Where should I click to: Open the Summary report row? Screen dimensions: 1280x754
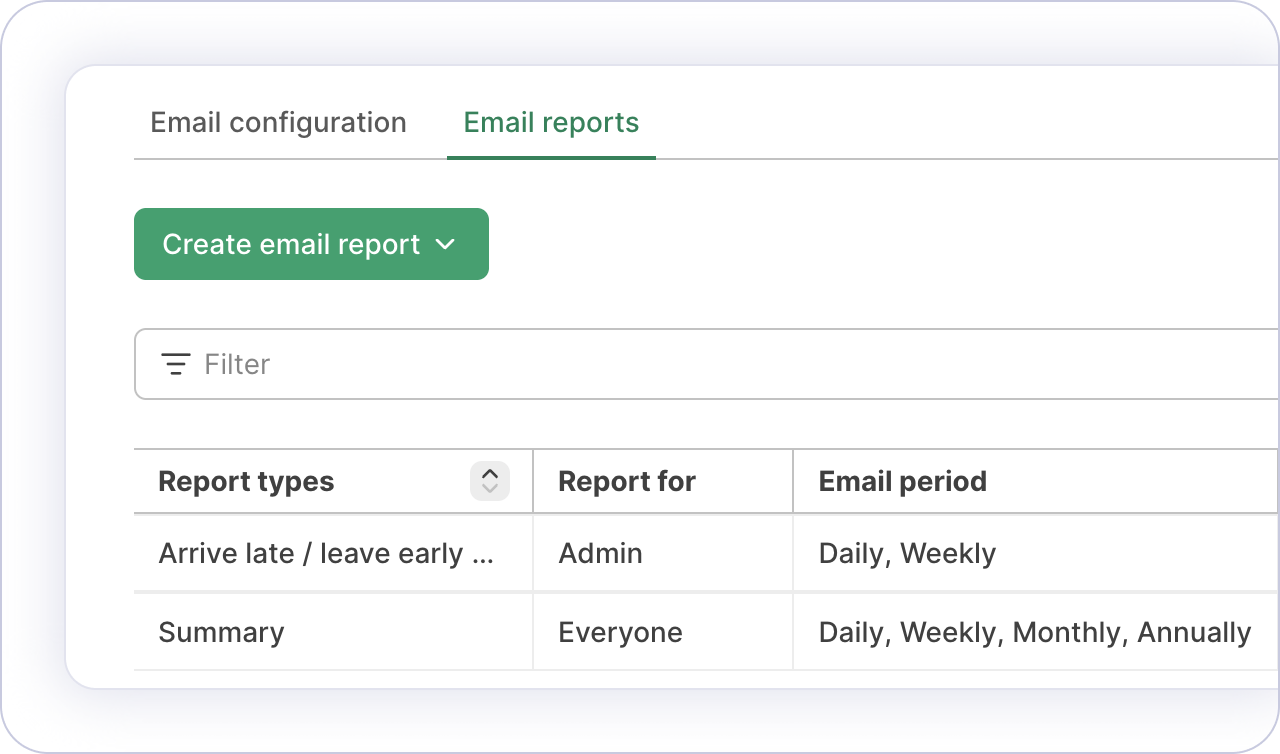(221, 633)
